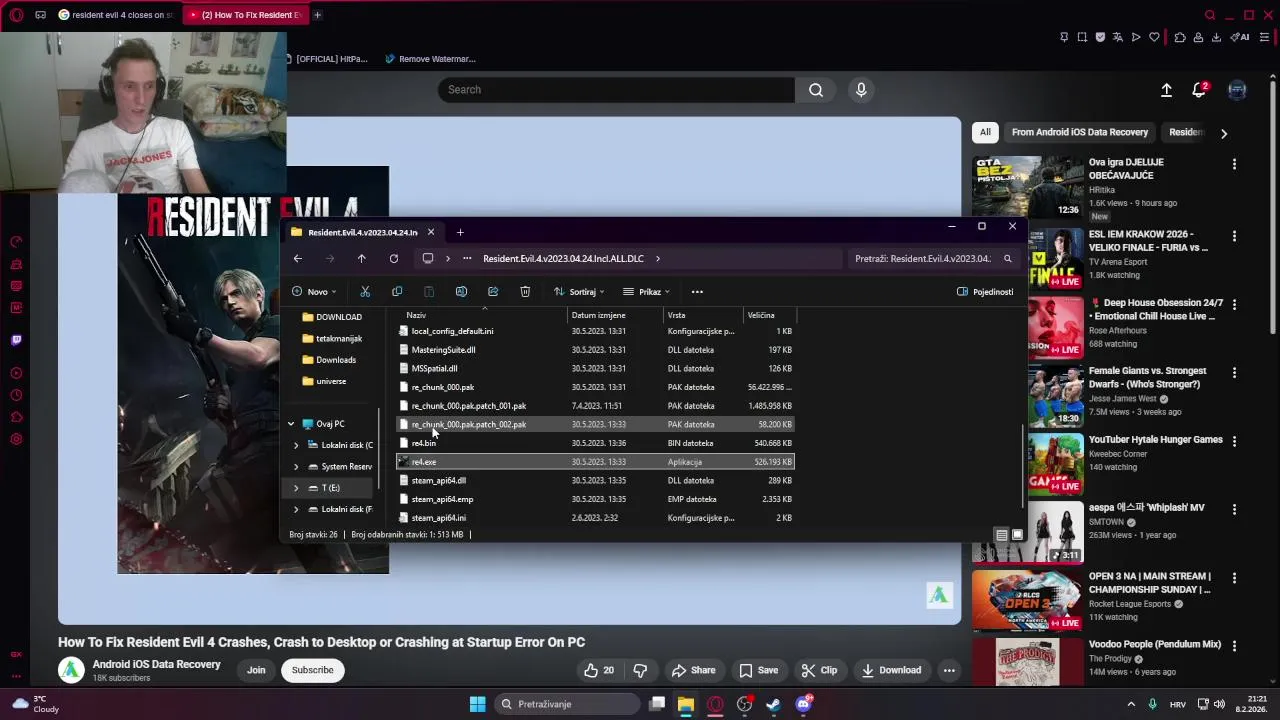Open YouTube notifications bell
Screen dimensions: 1280x720
pos(1199,90)
